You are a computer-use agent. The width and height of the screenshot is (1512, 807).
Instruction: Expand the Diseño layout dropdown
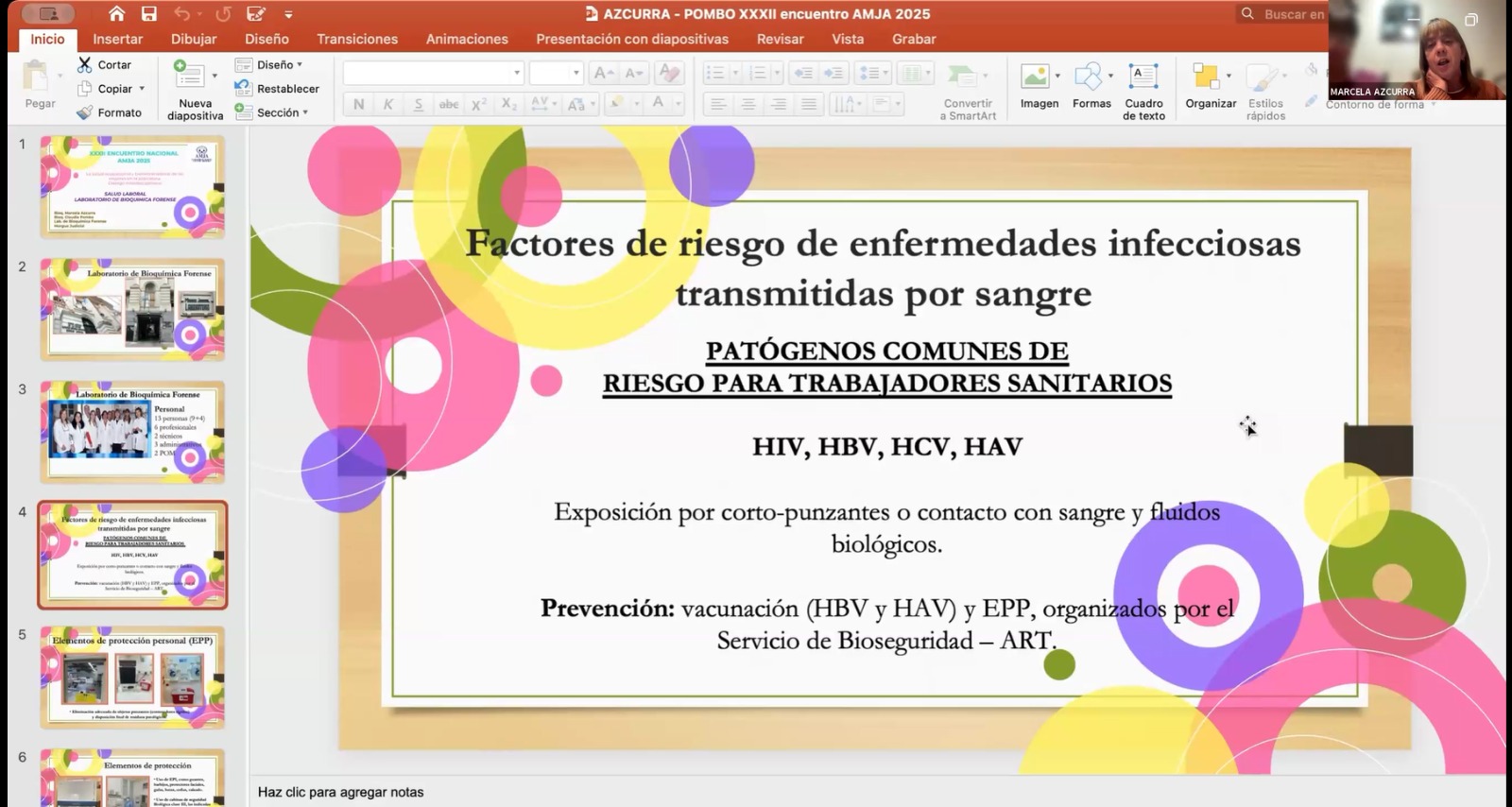pyautogui.click(x=300, y=64)
